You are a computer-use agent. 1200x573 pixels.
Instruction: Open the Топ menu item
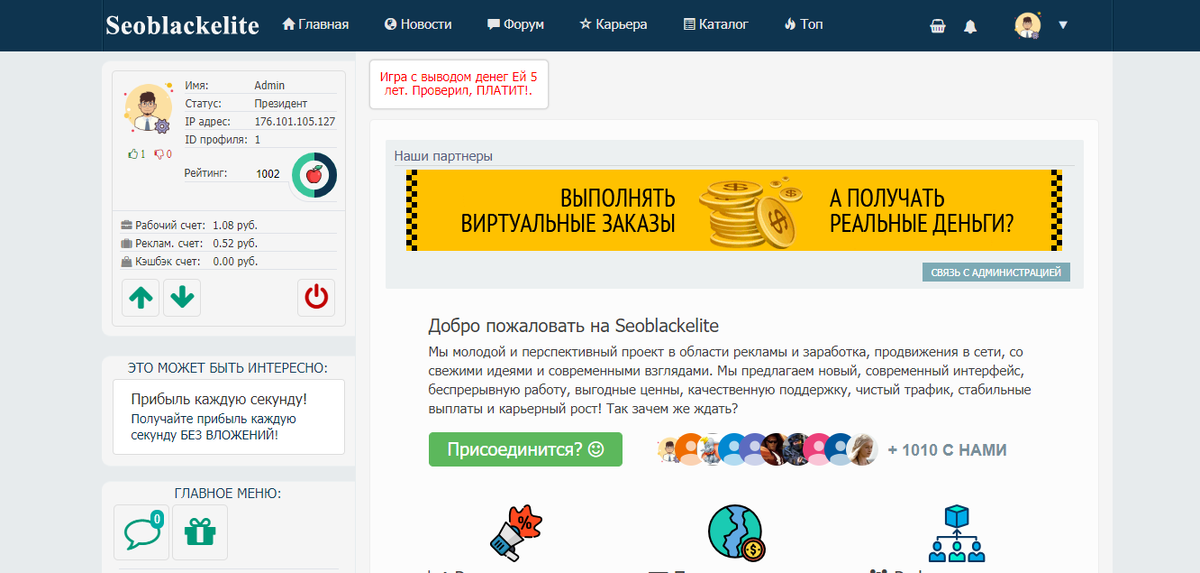(x=803, y=24)
